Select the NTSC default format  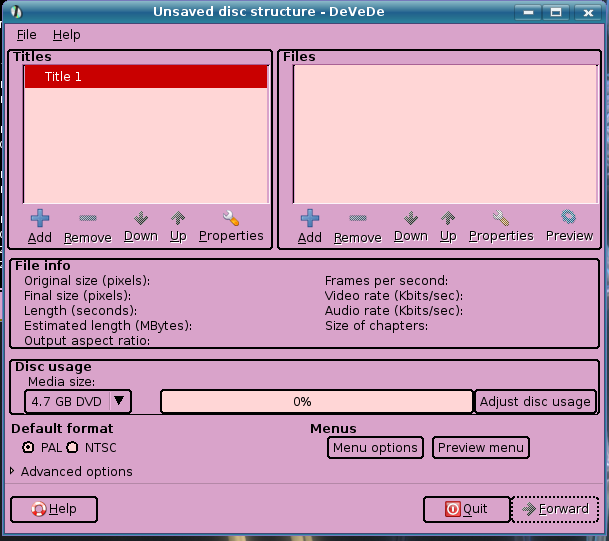click(72, 447)
